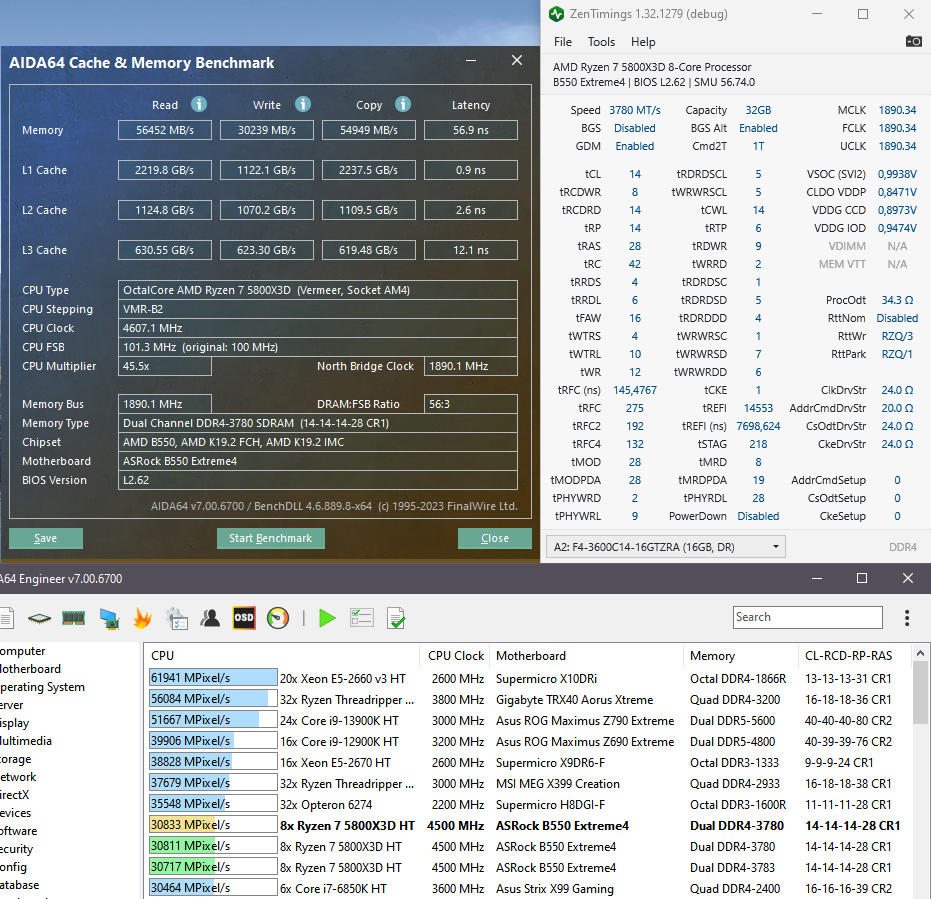Select the Config tree item
The height and width of the screenshot is (899, 931).
click(x=13, y=867)
